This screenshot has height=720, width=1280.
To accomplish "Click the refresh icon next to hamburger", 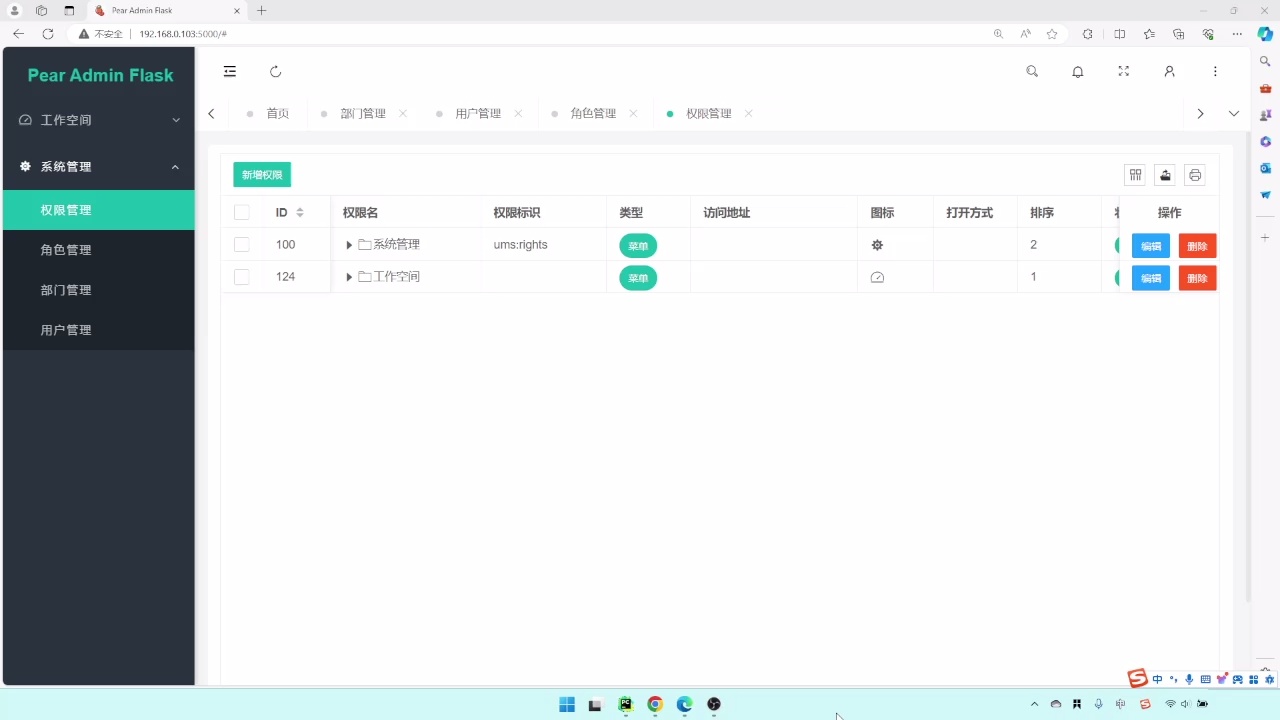I will 275,71.
